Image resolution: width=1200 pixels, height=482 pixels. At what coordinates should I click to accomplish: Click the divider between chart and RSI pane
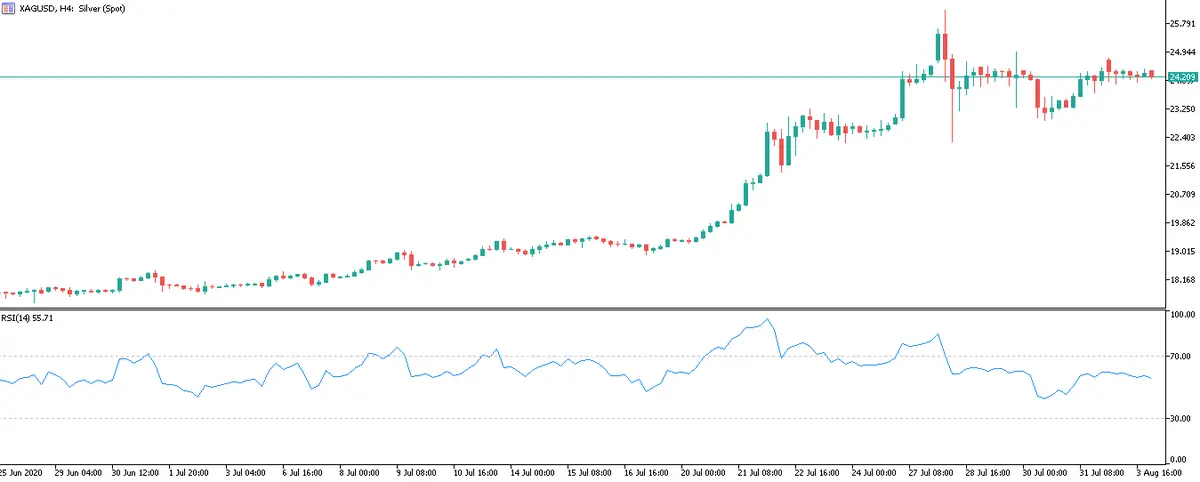coord(580,309)
